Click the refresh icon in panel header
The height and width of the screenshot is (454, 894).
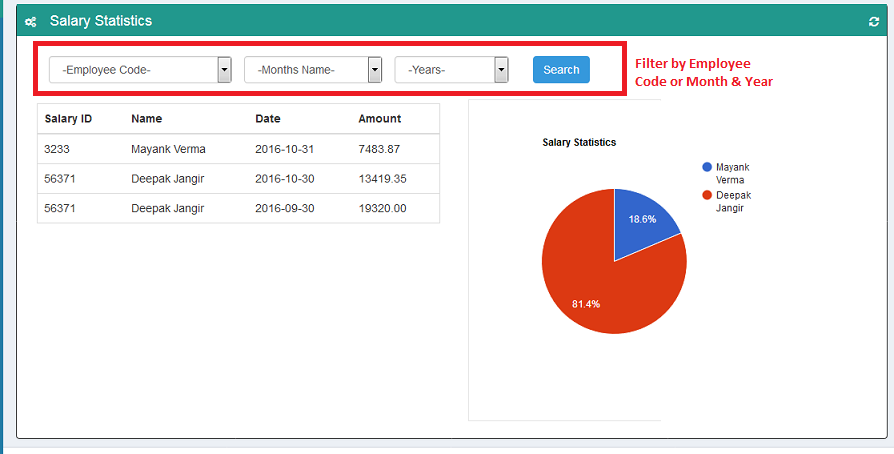pos(873,22)
